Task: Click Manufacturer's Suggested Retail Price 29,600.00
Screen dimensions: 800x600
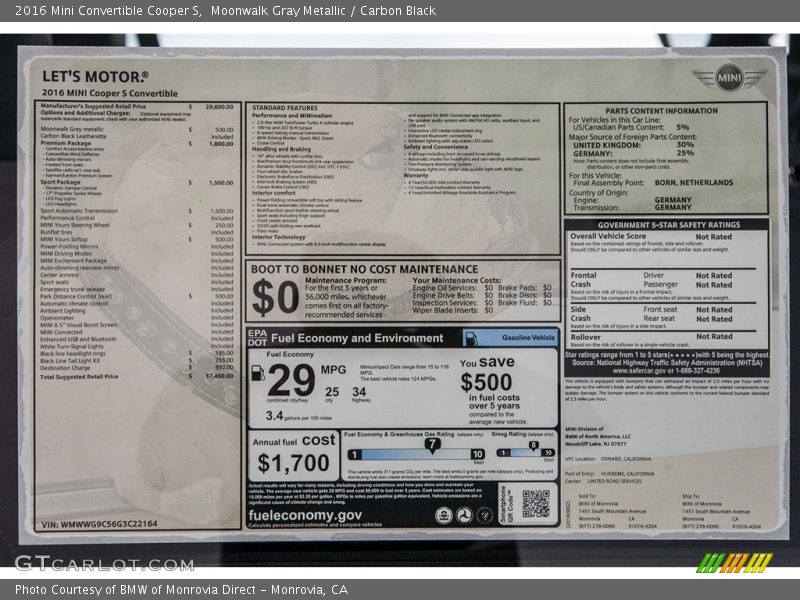Action: [137, 107]
